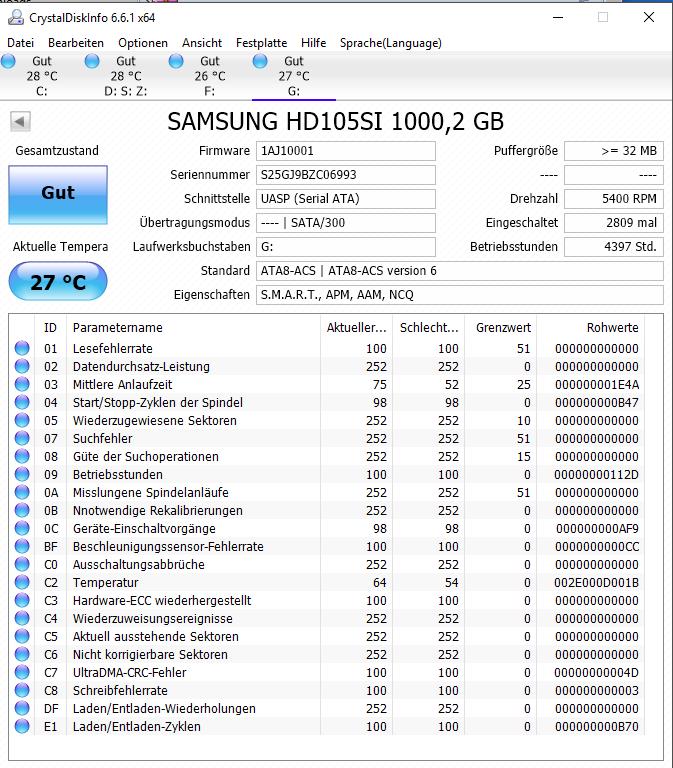Click the Eigenschaften field S.M.A.R.T., APM, AAM, NCQ
Screen dimensions: 673x768
point(460,295)
